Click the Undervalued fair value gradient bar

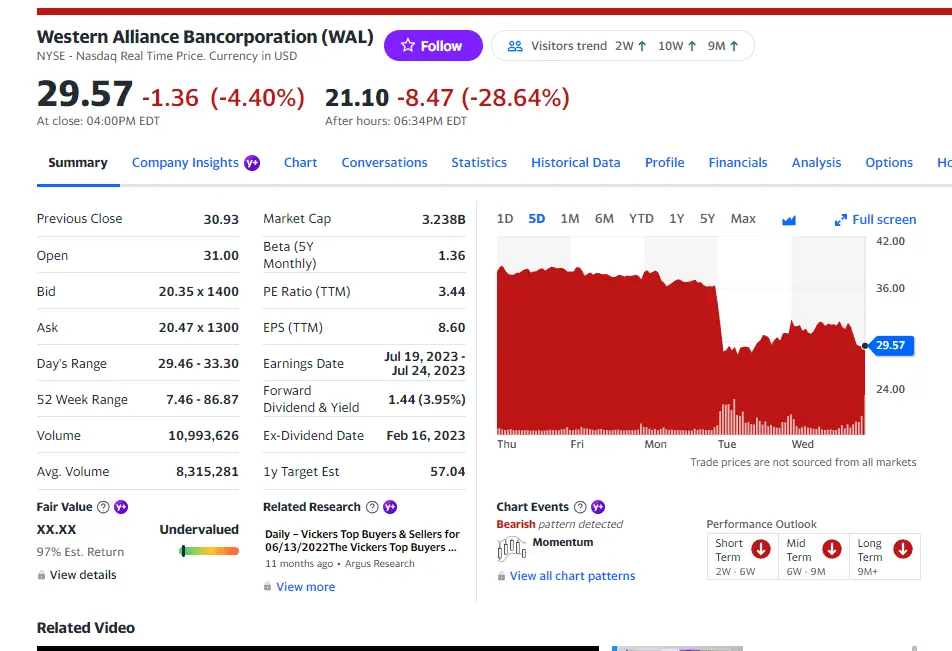(209, 551)
